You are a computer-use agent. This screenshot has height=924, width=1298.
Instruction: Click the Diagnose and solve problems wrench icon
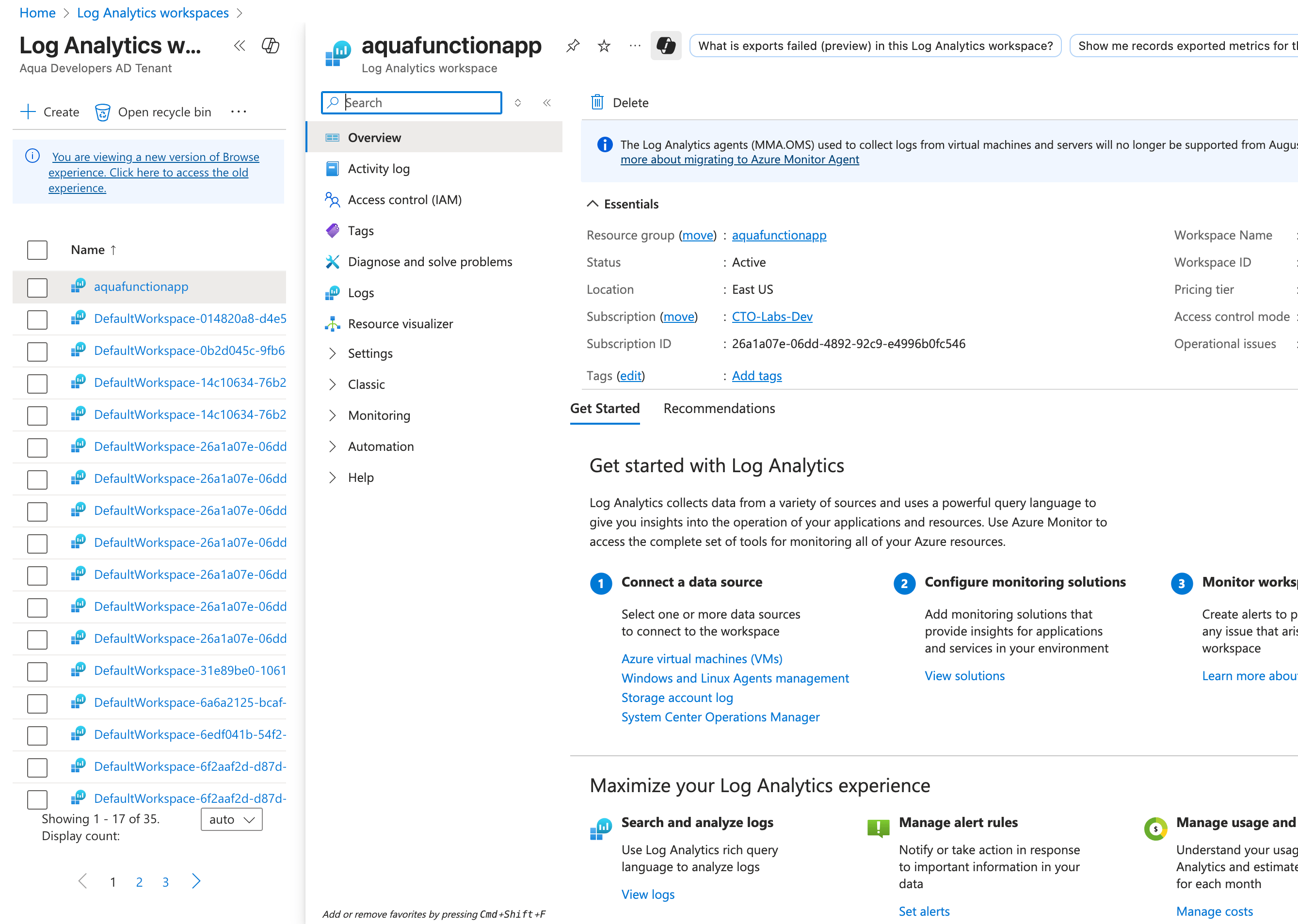[332, 262]
